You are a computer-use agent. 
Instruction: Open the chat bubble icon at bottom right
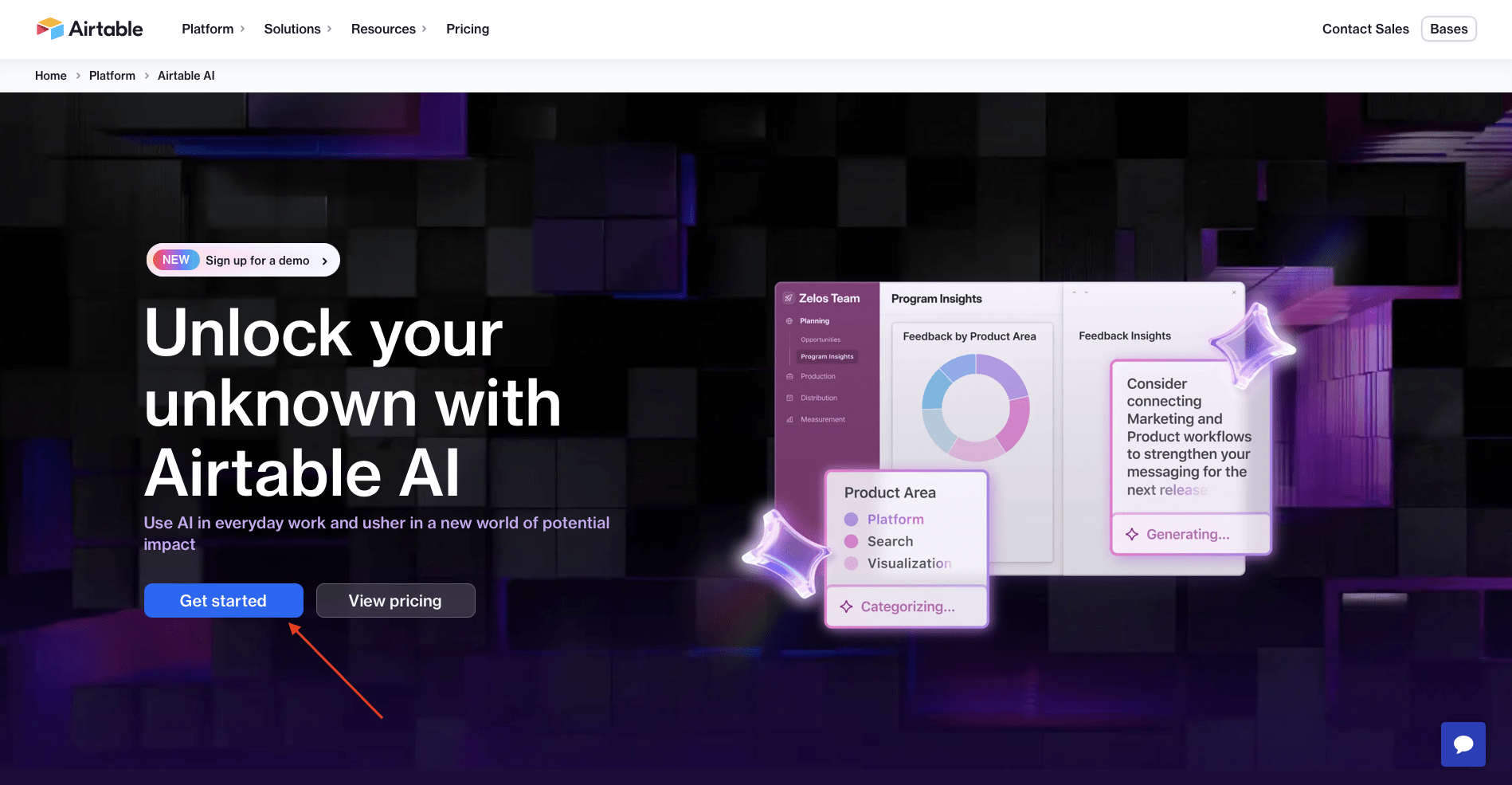pos(1463,744)
